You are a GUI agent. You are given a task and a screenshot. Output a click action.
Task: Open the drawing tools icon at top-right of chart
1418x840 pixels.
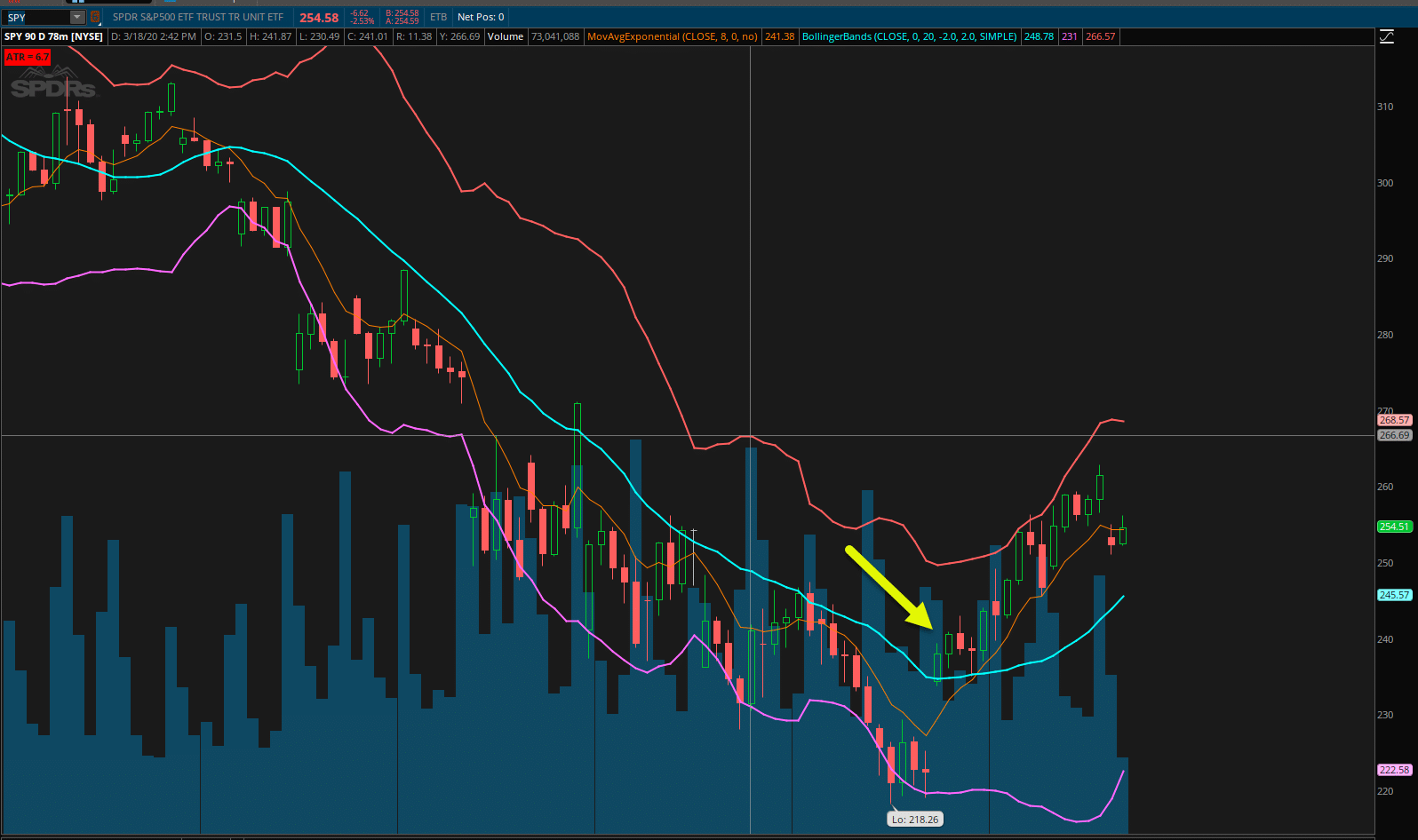click(x=1386, y=36)
